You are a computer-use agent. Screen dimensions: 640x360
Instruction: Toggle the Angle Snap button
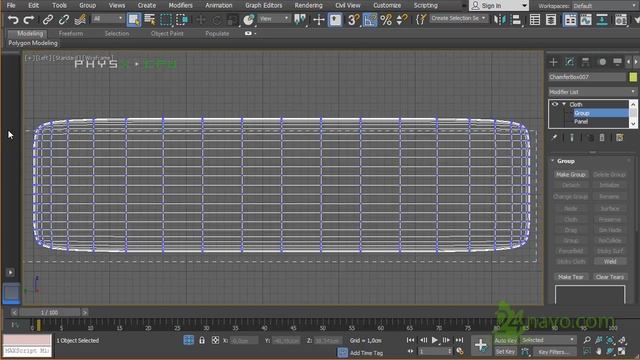tap(370, 20)
